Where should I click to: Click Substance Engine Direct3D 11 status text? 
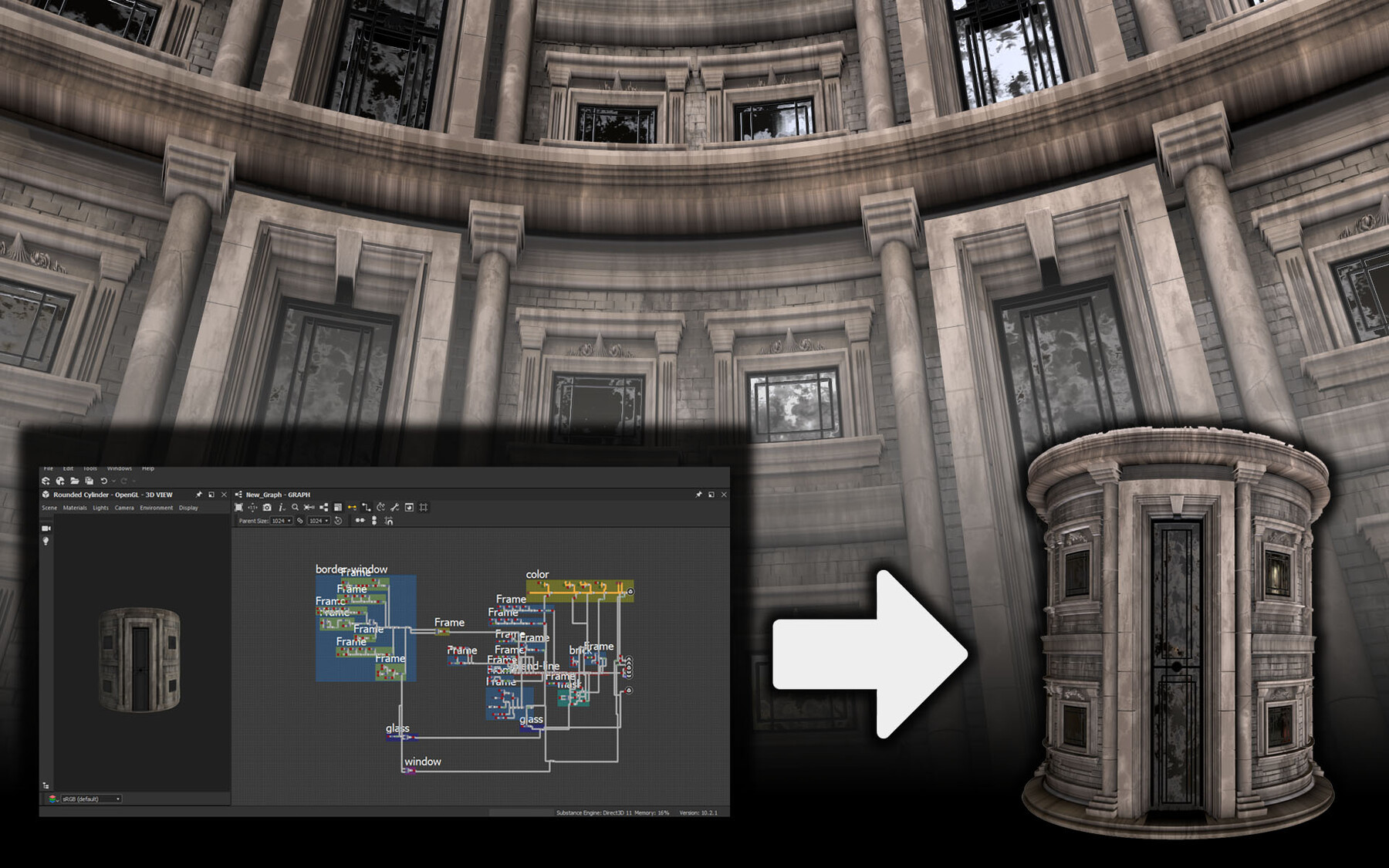coord(593,812)
